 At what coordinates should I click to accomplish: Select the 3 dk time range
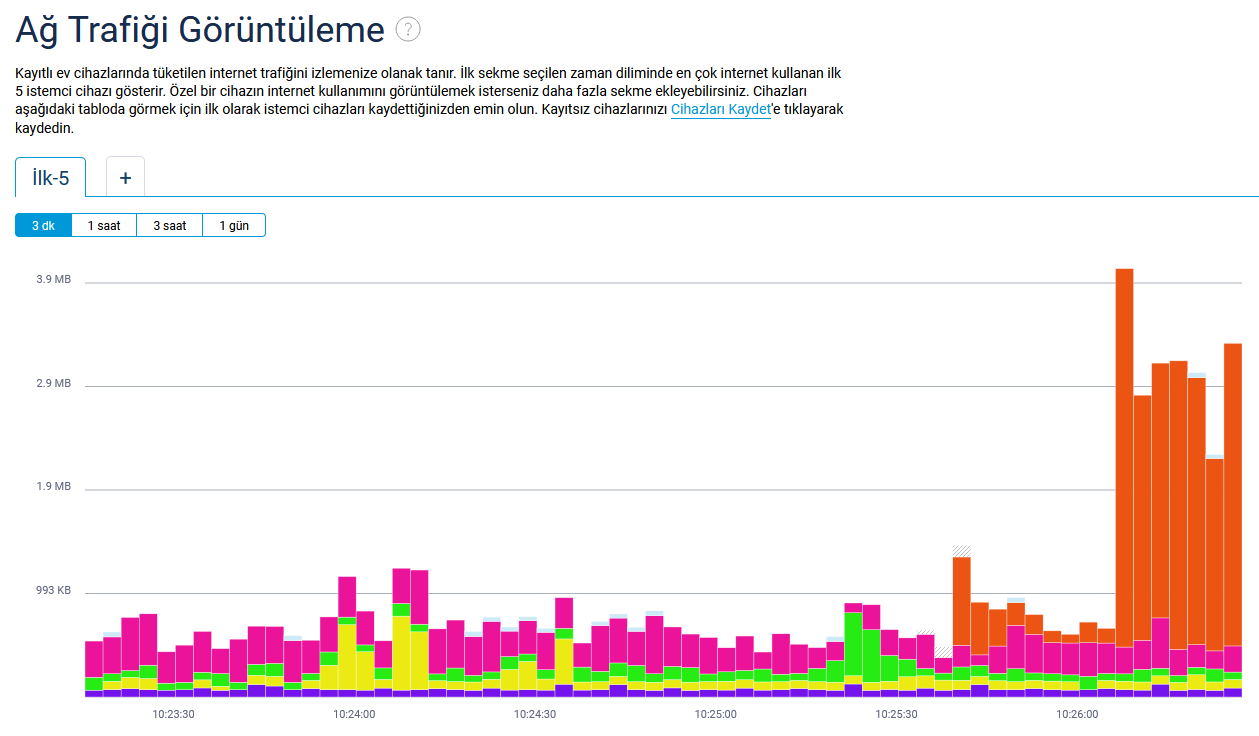[x=43, y=225]
